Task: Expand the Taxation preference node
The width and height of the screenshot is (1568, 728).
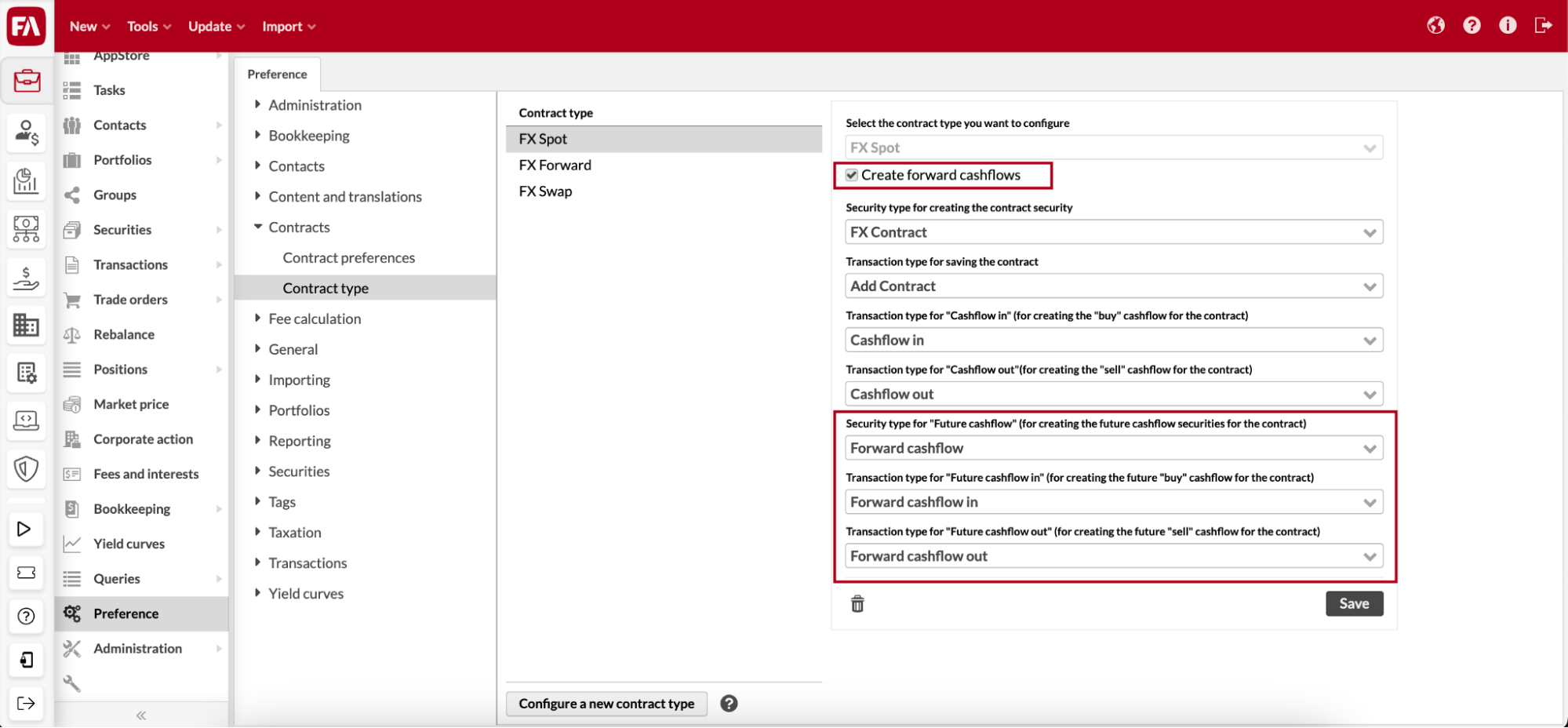Action: 258,532
